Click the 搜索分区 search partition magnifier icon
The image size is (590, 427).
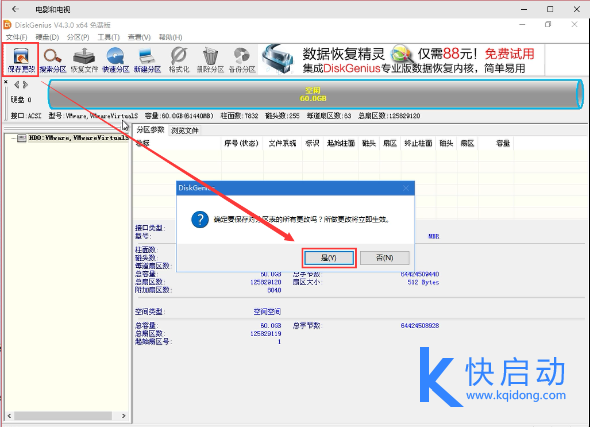click(x=53, y=59)
